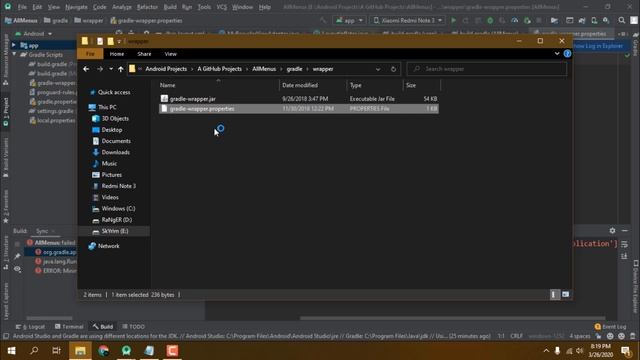Click the volume tray icon

click(580, 351)
